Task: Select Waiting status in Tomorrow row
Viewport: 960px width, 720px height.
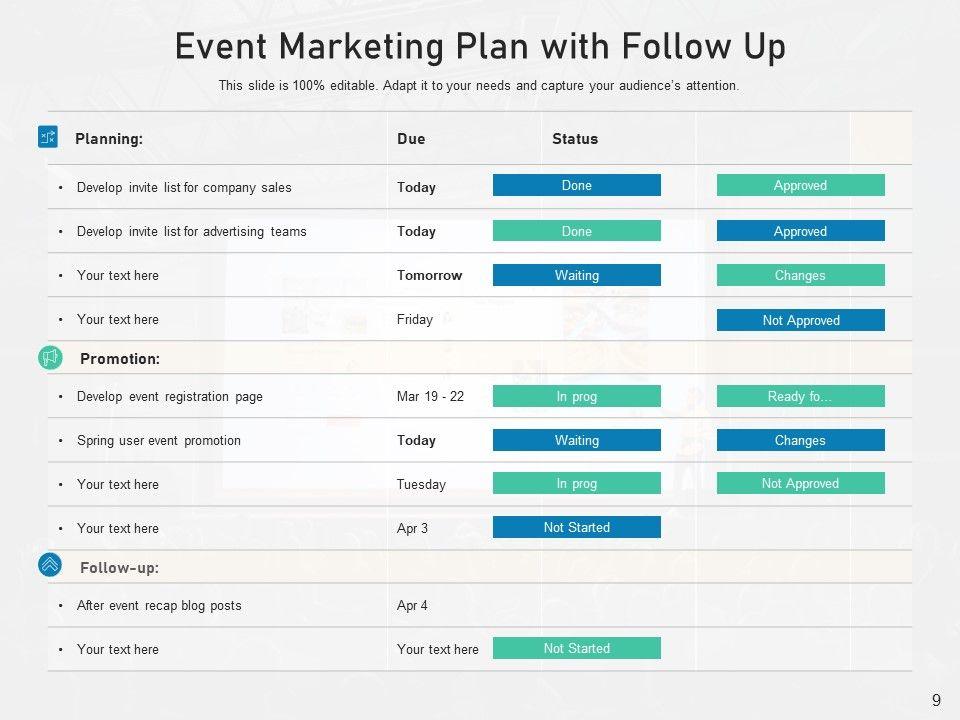Action: coord(576,275)
